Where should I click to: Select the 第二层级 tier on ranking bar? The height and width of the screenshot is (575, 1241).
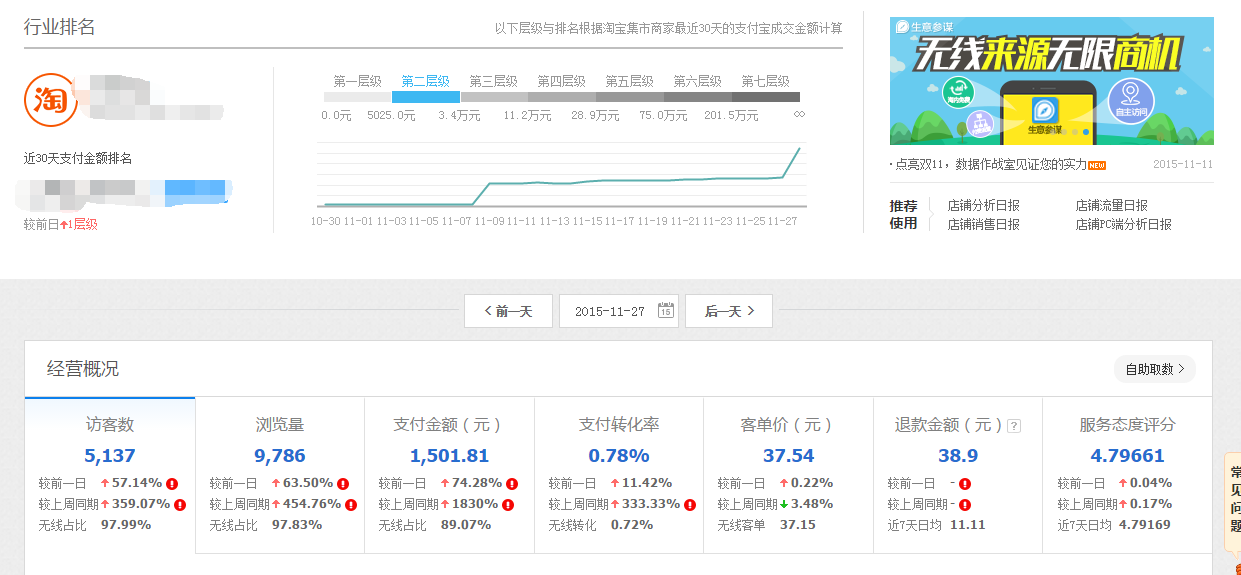tap(425, 82)
